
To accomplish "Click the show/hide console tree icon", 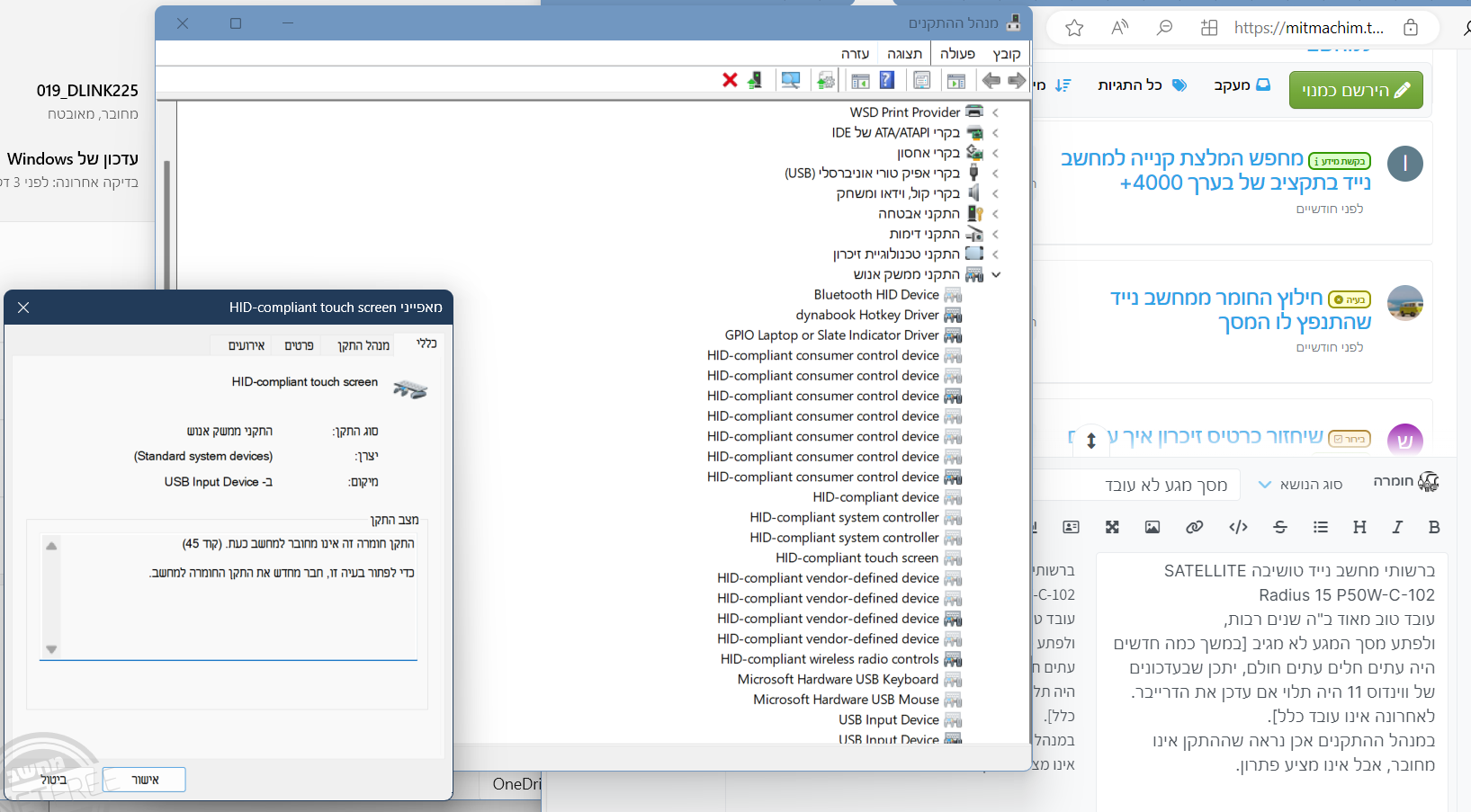I will [x=956, y=81].
